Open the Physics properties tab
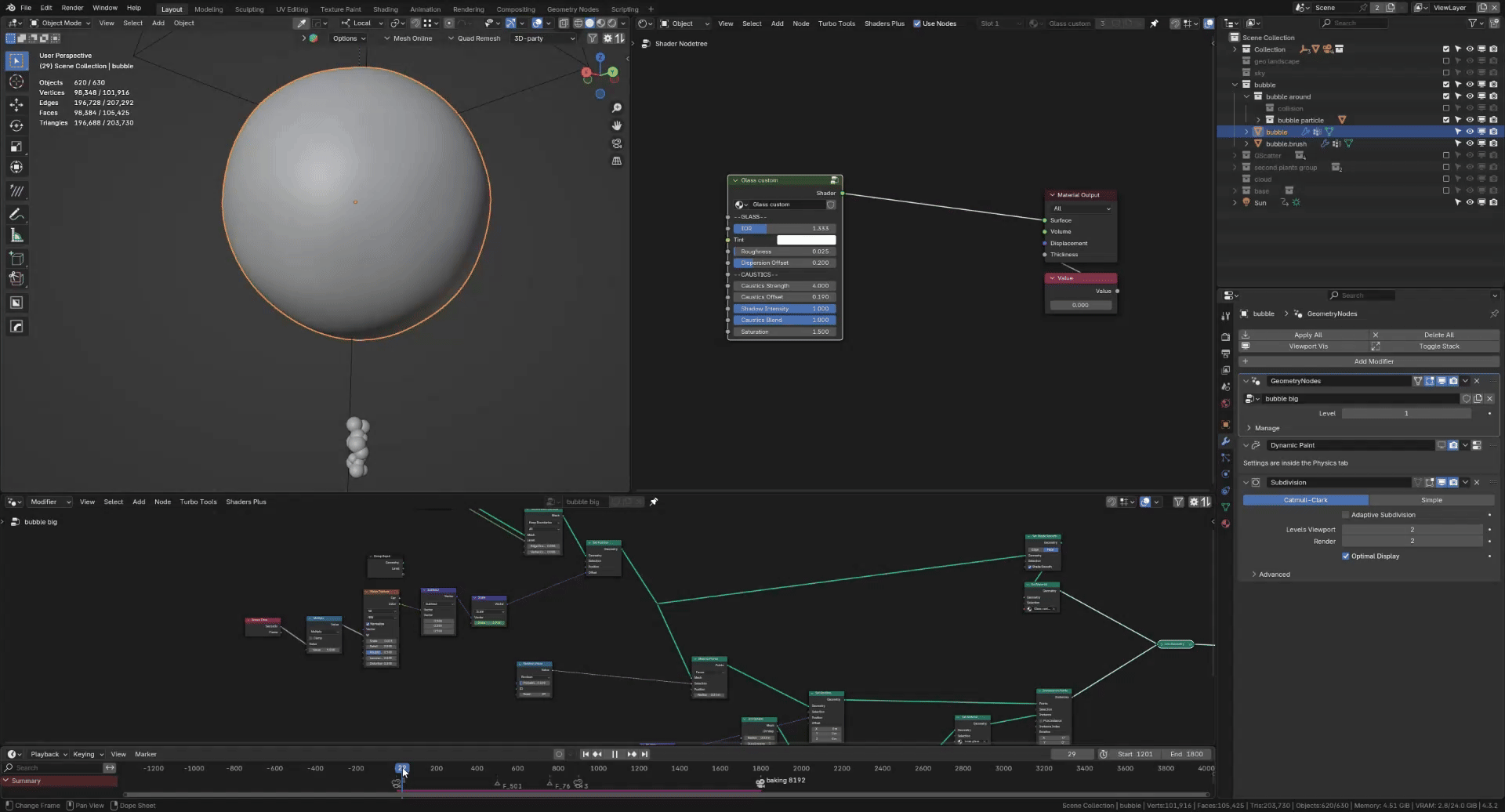1505x812 pixels. click(1225, 474)
